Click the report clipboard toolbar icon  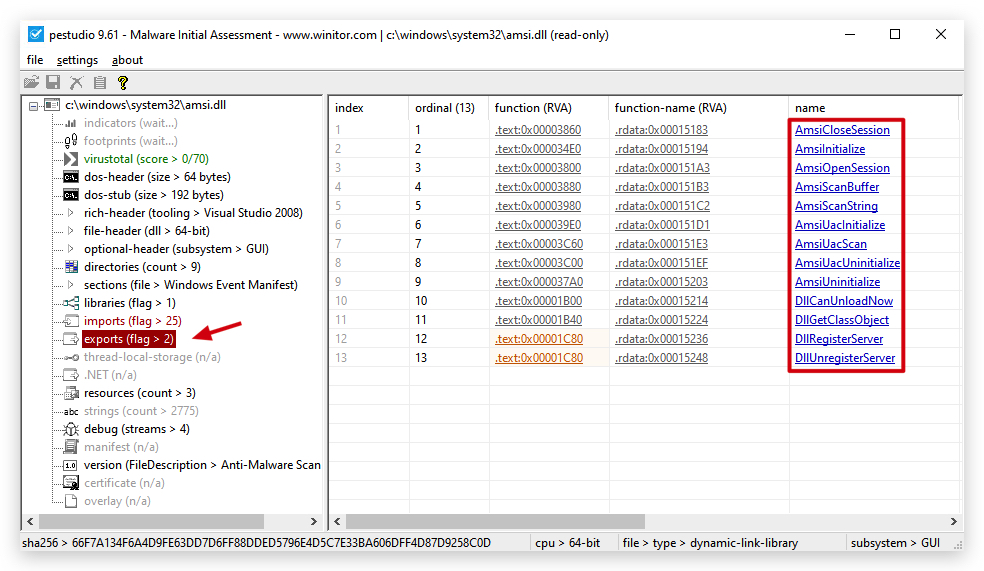click(x=100, y=82)
